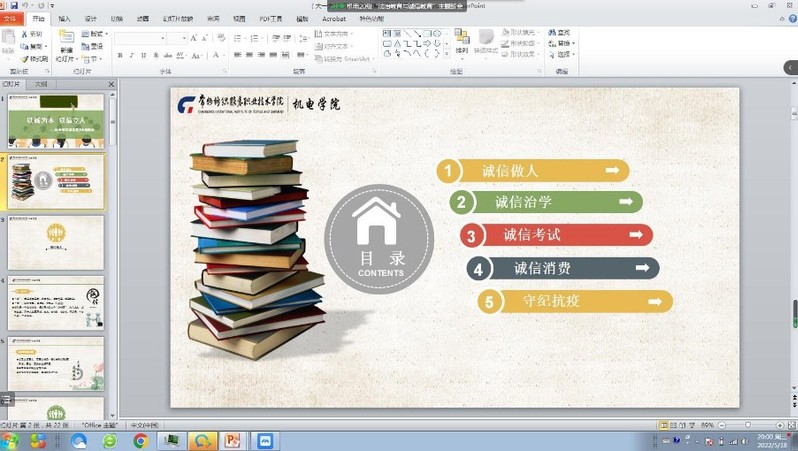
Task: Undo last action in quick access toolbar
Action: 25,6
